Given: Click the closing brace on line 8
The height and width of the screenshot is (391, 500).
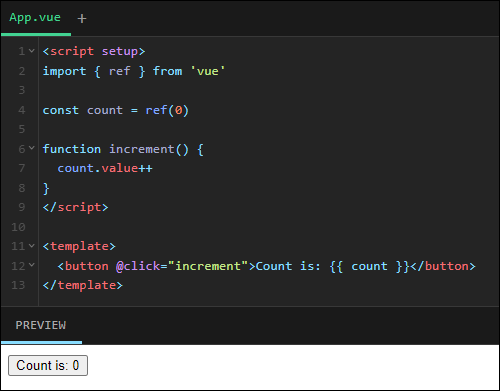Looking at the screenshot, I should [x=46, y=188].
